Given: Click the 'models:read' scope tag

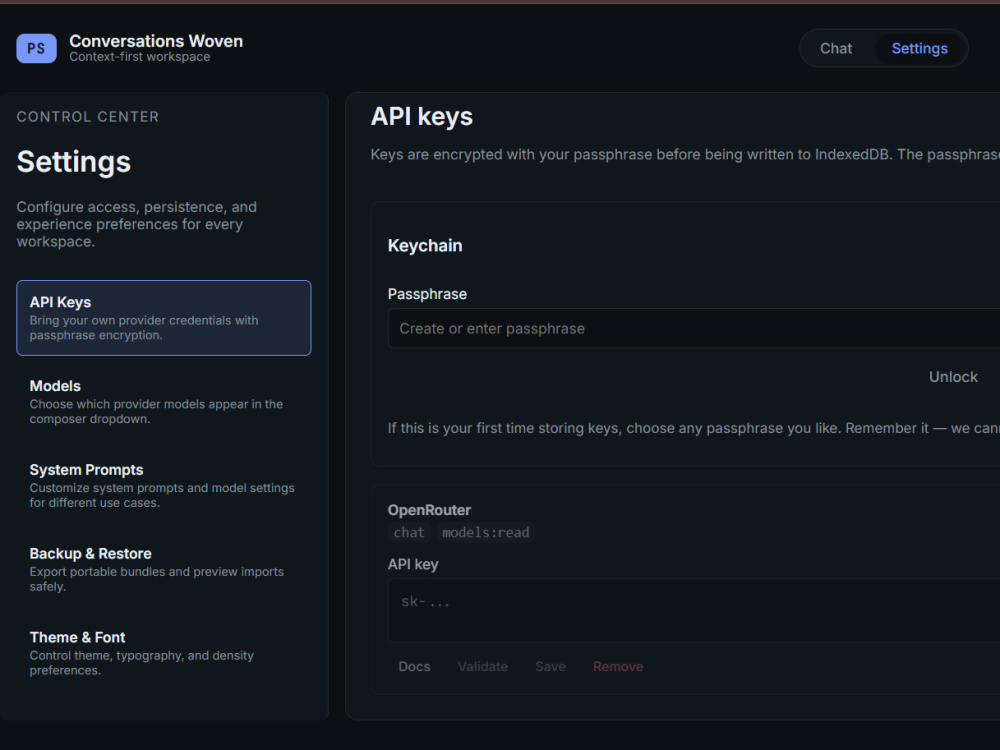Looking at the screenshot, I should tap(485, 533).
